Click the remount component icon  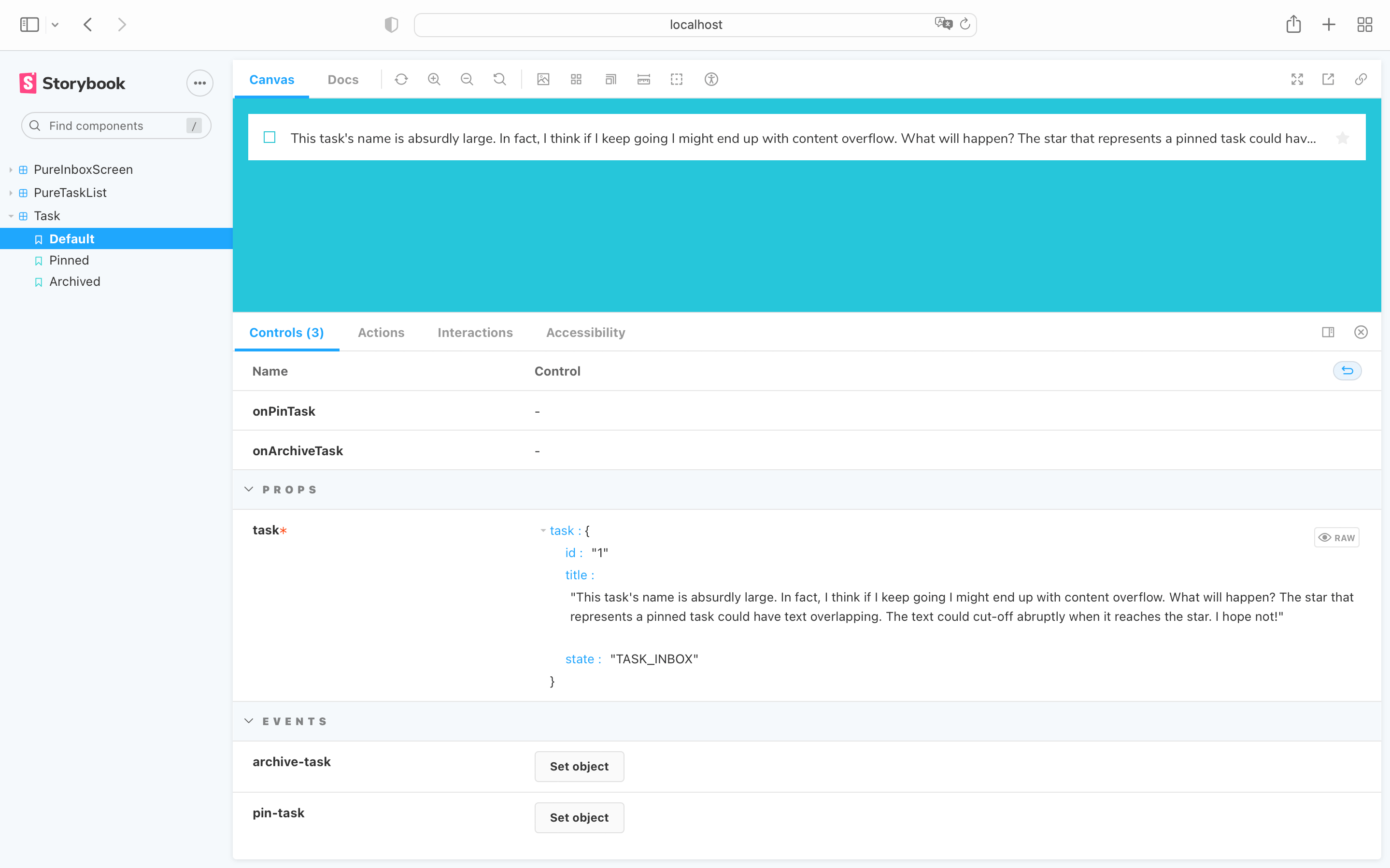click(401, 79)
